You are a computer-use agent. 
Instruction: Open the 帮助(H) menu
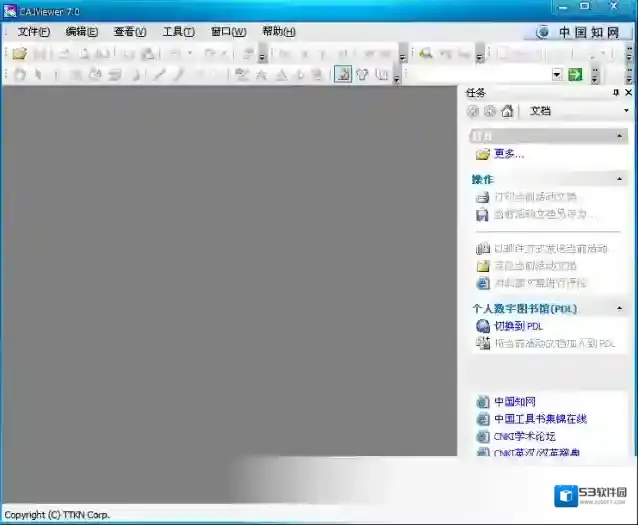(x=278, y=31)
